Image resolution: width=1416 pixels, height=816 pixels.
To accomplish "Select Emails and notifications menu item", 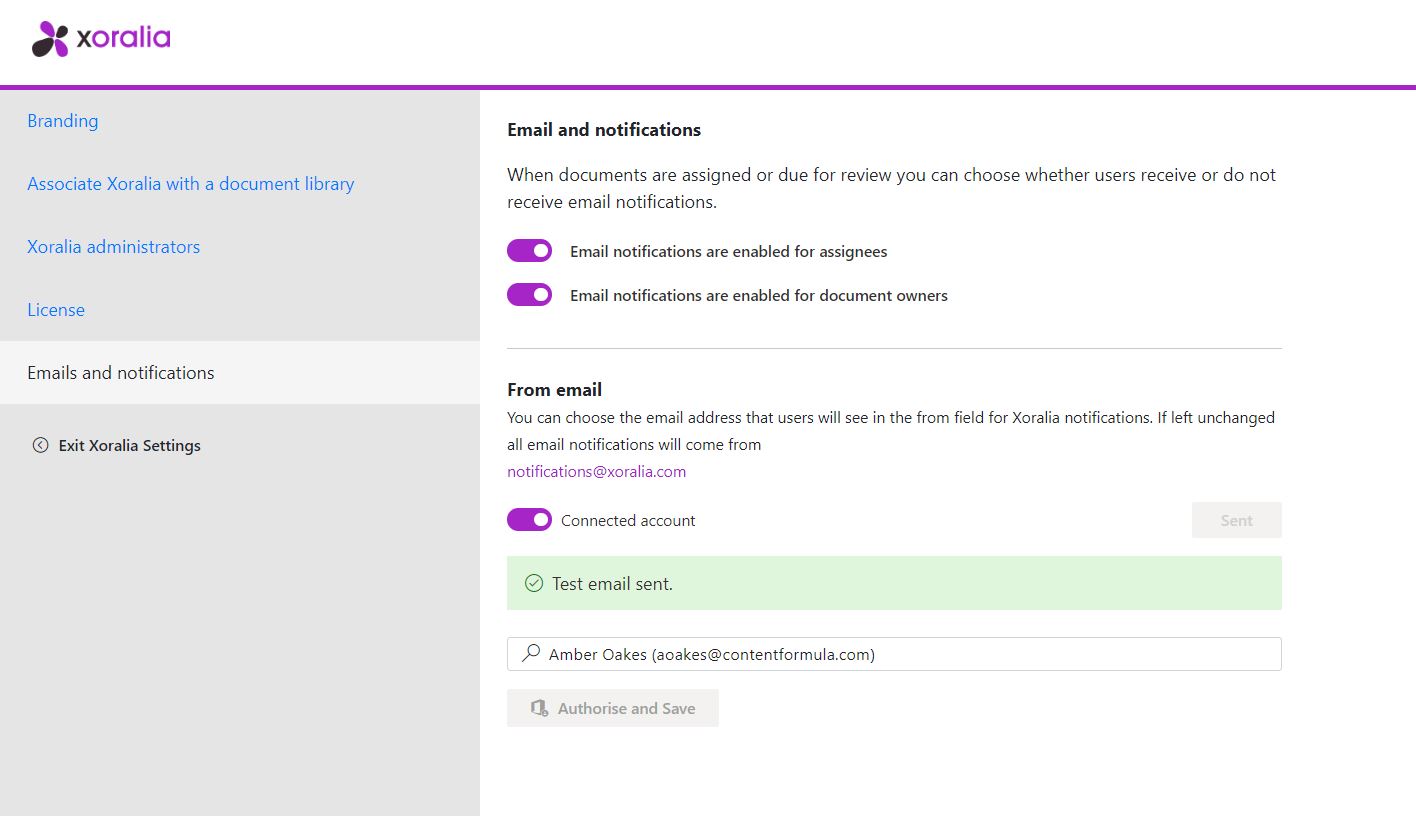I will (240, 372).
